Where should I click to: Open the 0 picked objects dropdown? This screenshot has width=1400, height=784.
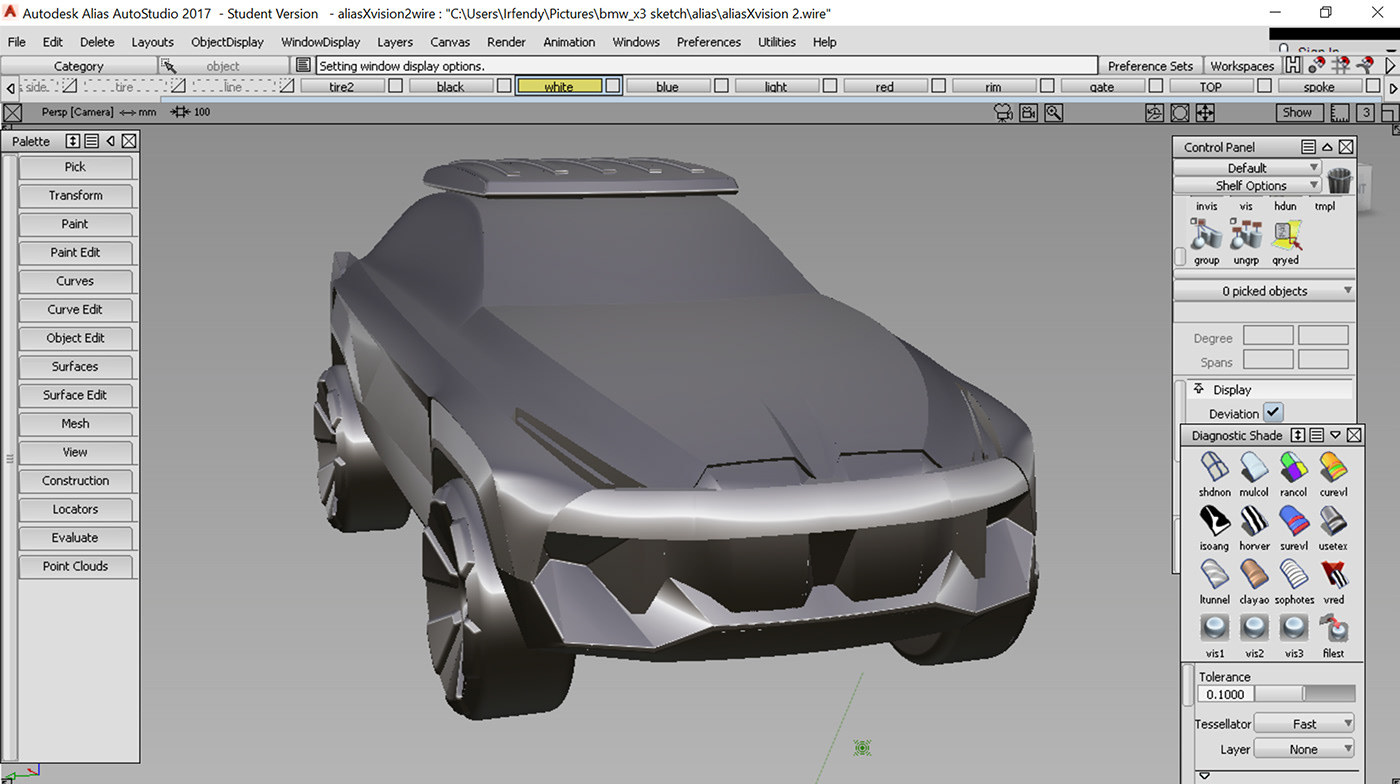click(x=1264, y=291)
